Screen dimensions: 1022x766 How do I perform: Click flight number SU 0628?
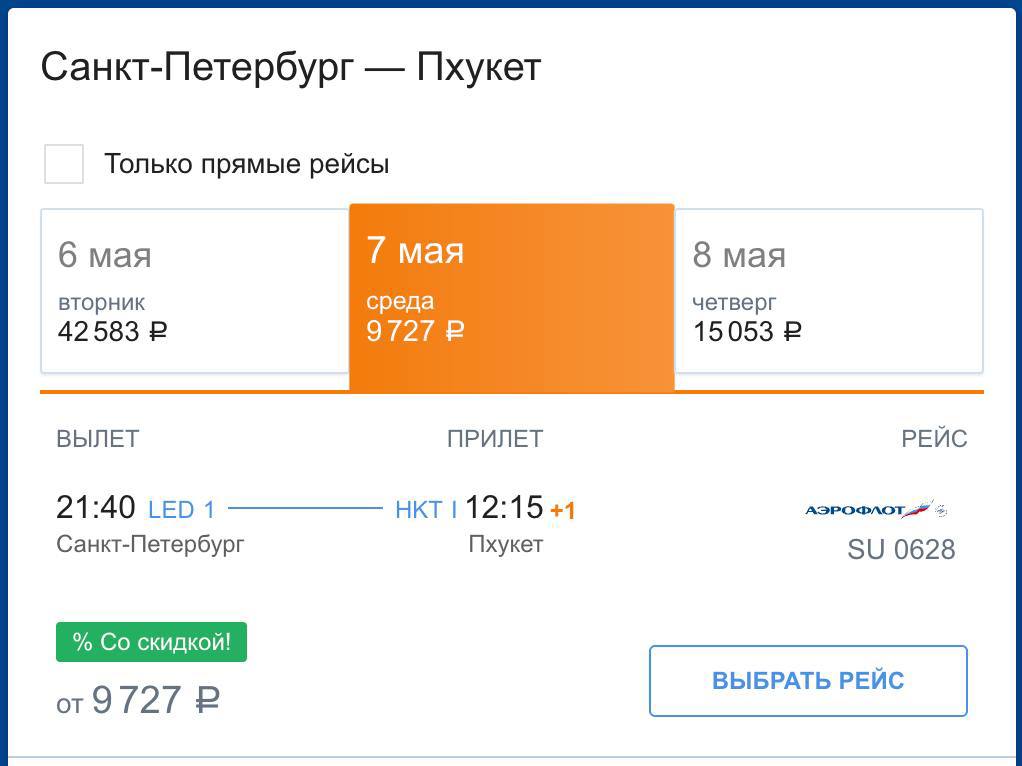901,550
